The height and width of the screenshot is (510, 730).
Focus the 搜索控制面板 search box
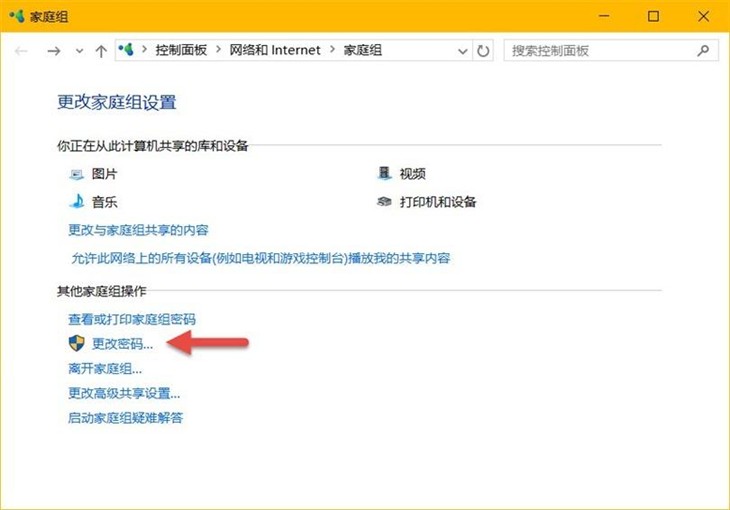[x=600, y=50]
